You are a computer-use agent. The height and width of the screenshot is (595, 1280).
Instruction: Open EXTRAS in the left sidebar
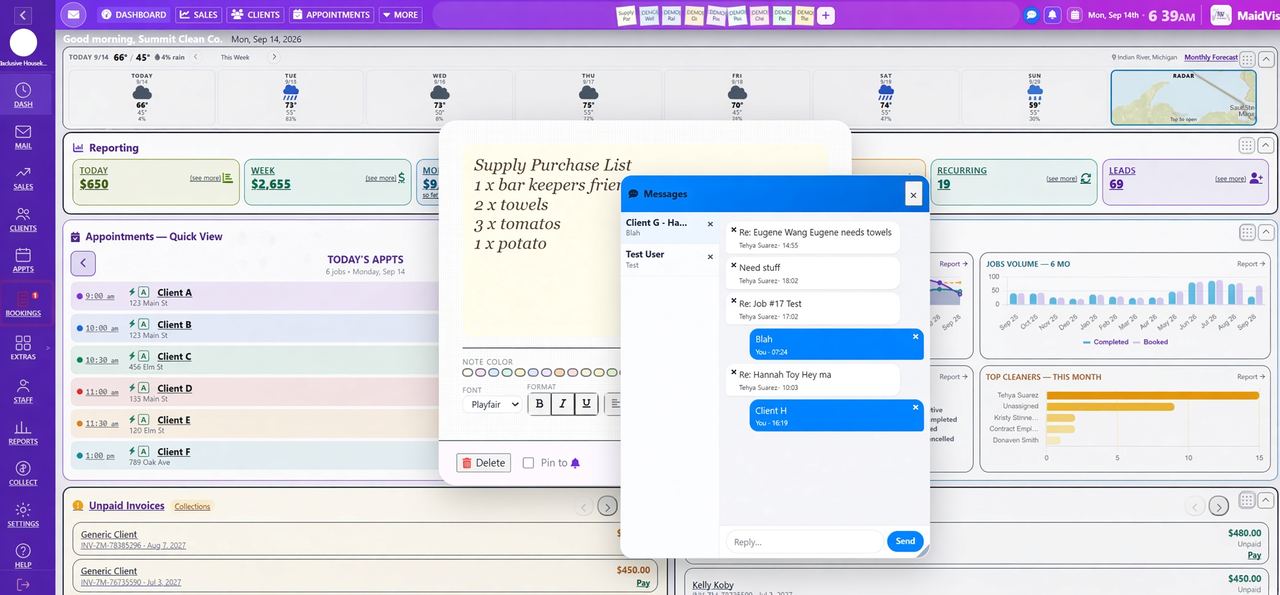point(23,348)
